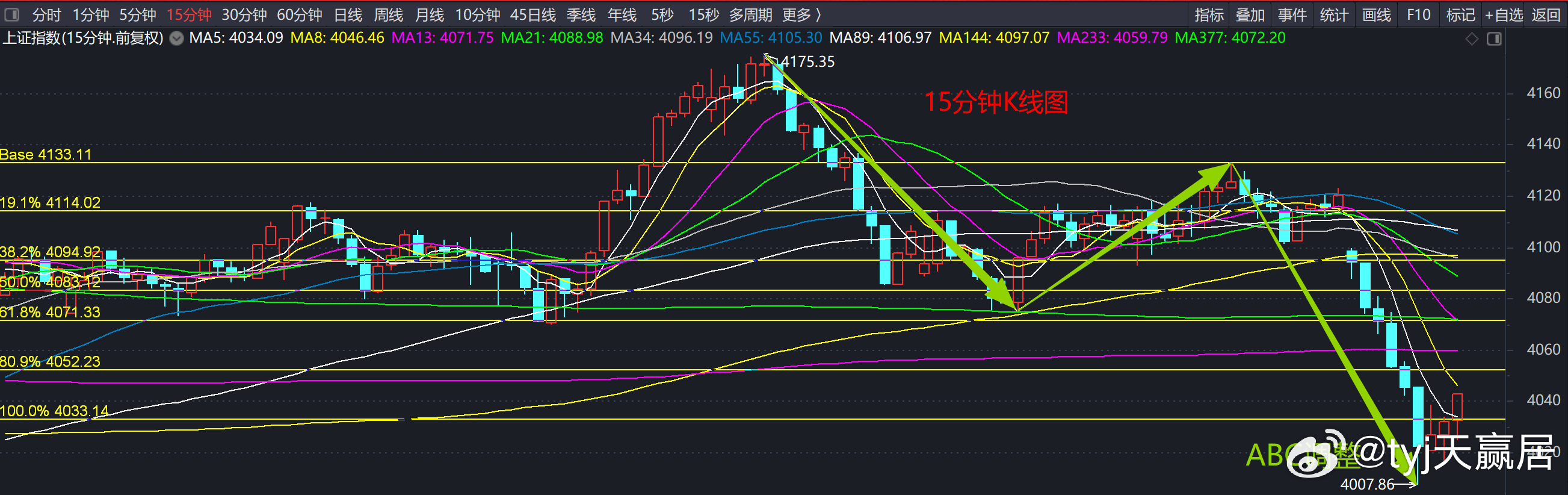Viewport: 1568px width, 495px height.
Task: Click the diamond icon at chart top-right
Action: coord(1472,39)
